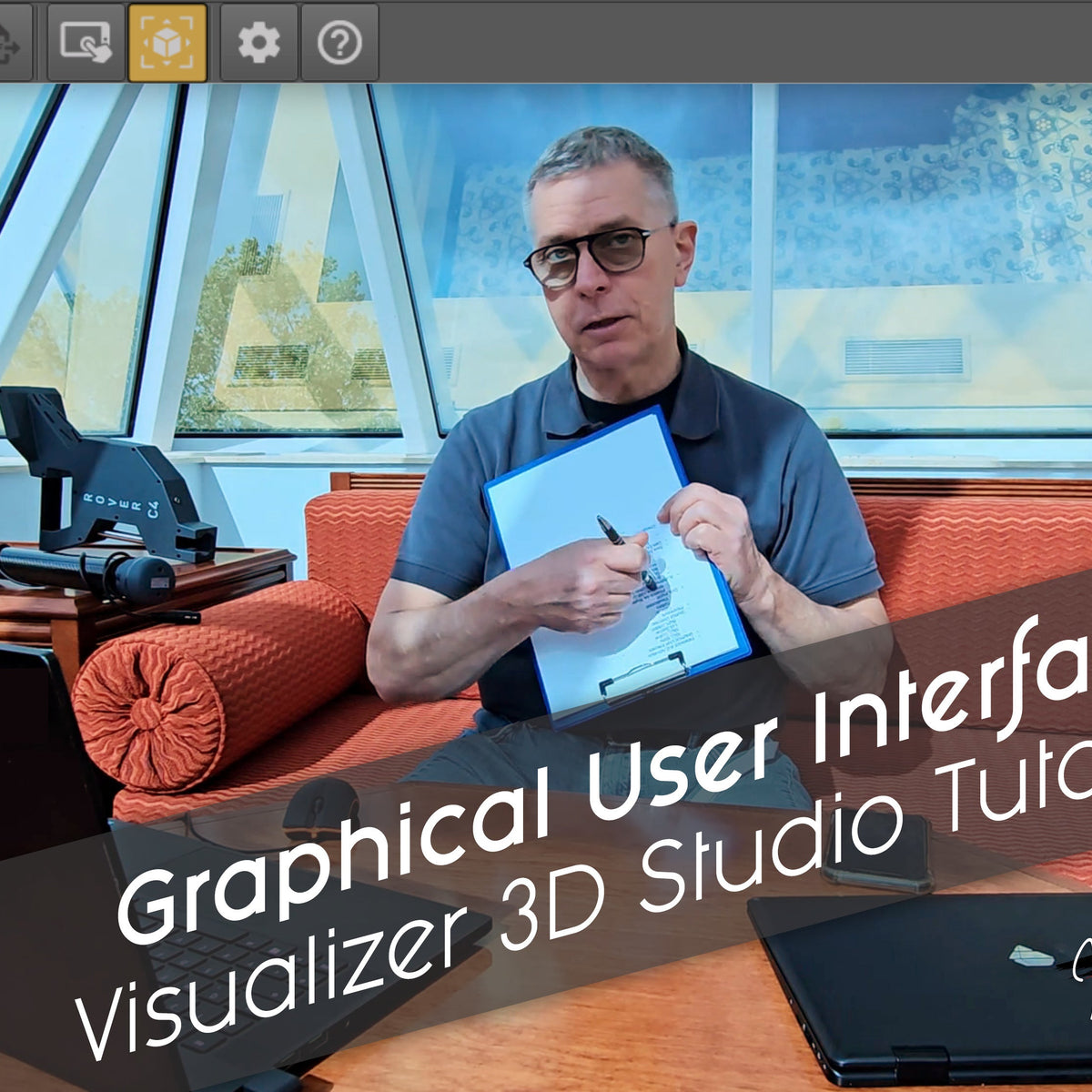Click the logo on the closed laptop lid

click(1032, 955)
